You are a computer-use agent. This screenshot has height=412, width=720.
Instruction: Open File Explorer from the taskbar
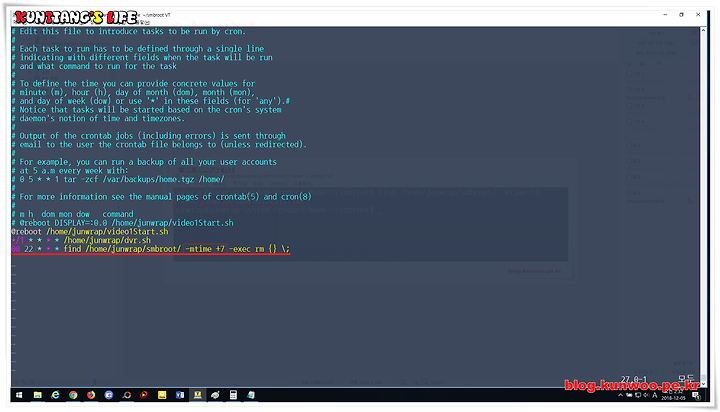point(38,395)
